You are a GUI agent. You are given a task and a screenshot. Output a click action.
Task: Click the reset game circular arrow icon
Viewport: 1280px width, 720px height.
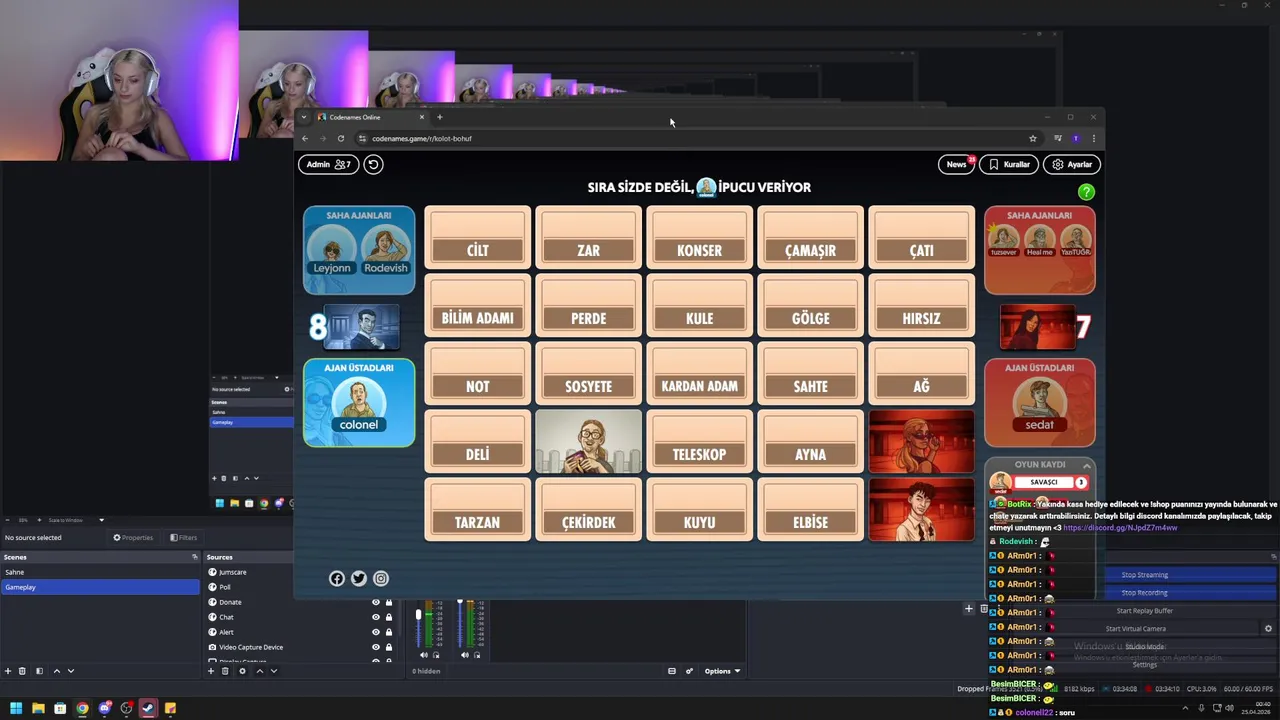pos(373,164)
